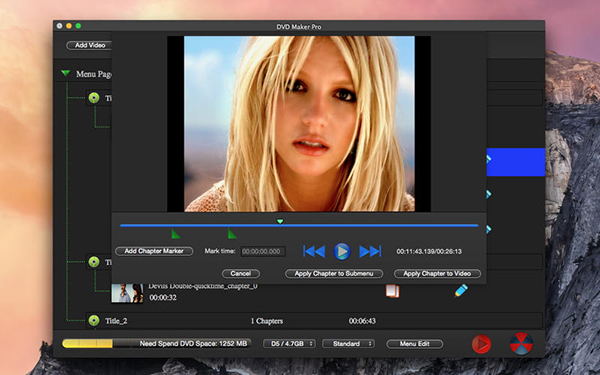Viewport: 600px width, 375px height.
Task: Open the Devils Double chapter thumbnail
Action: click(127, 293)
